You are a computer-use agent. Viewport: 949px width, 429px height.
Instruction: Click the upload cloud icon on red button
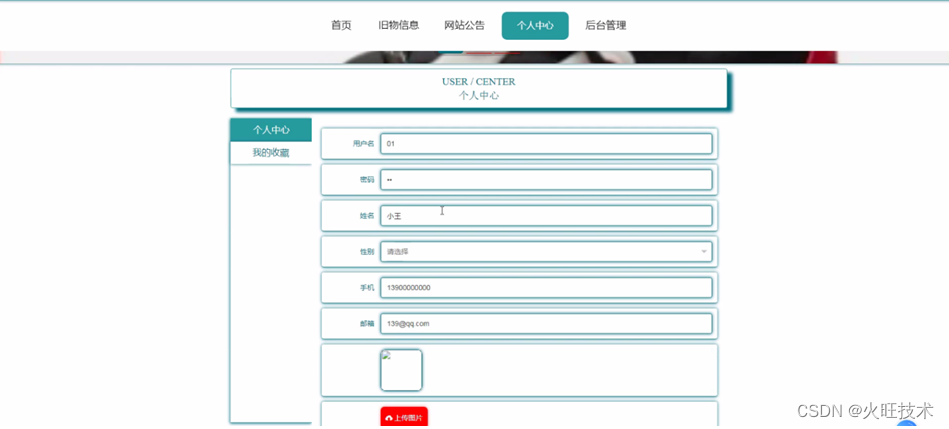[389, 418]
